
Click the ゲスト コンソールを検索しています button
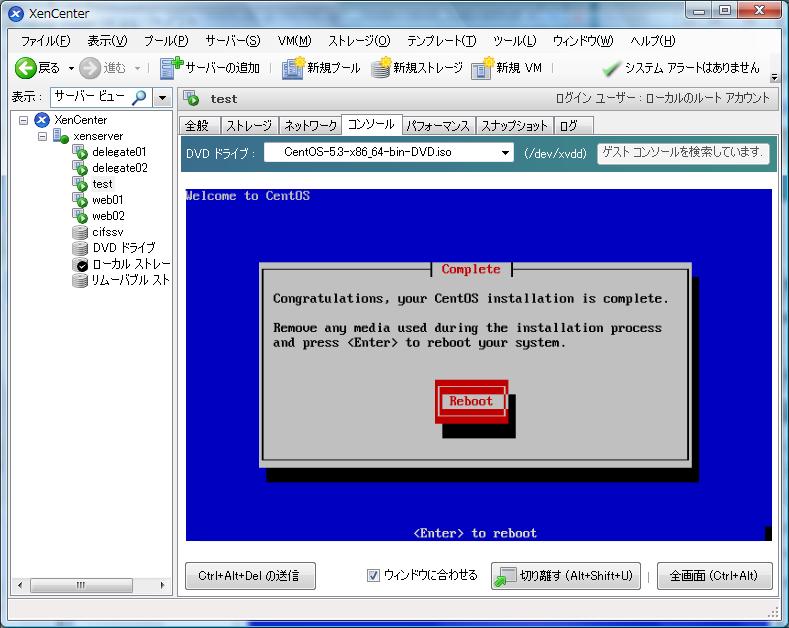click(x=683, y=153)
